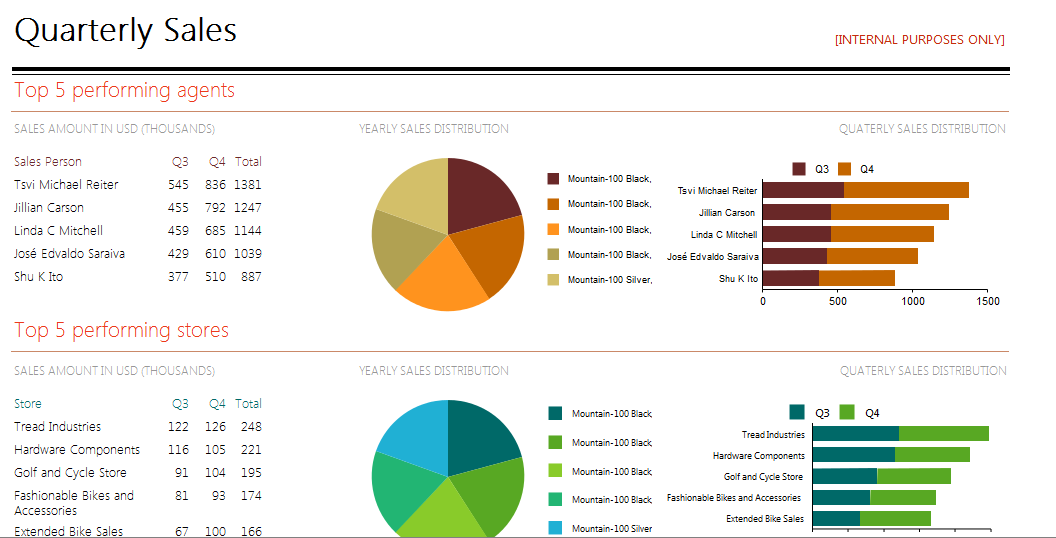
Task: Click the Q3 bar segment for Jillian Carson
Action: 797,212
